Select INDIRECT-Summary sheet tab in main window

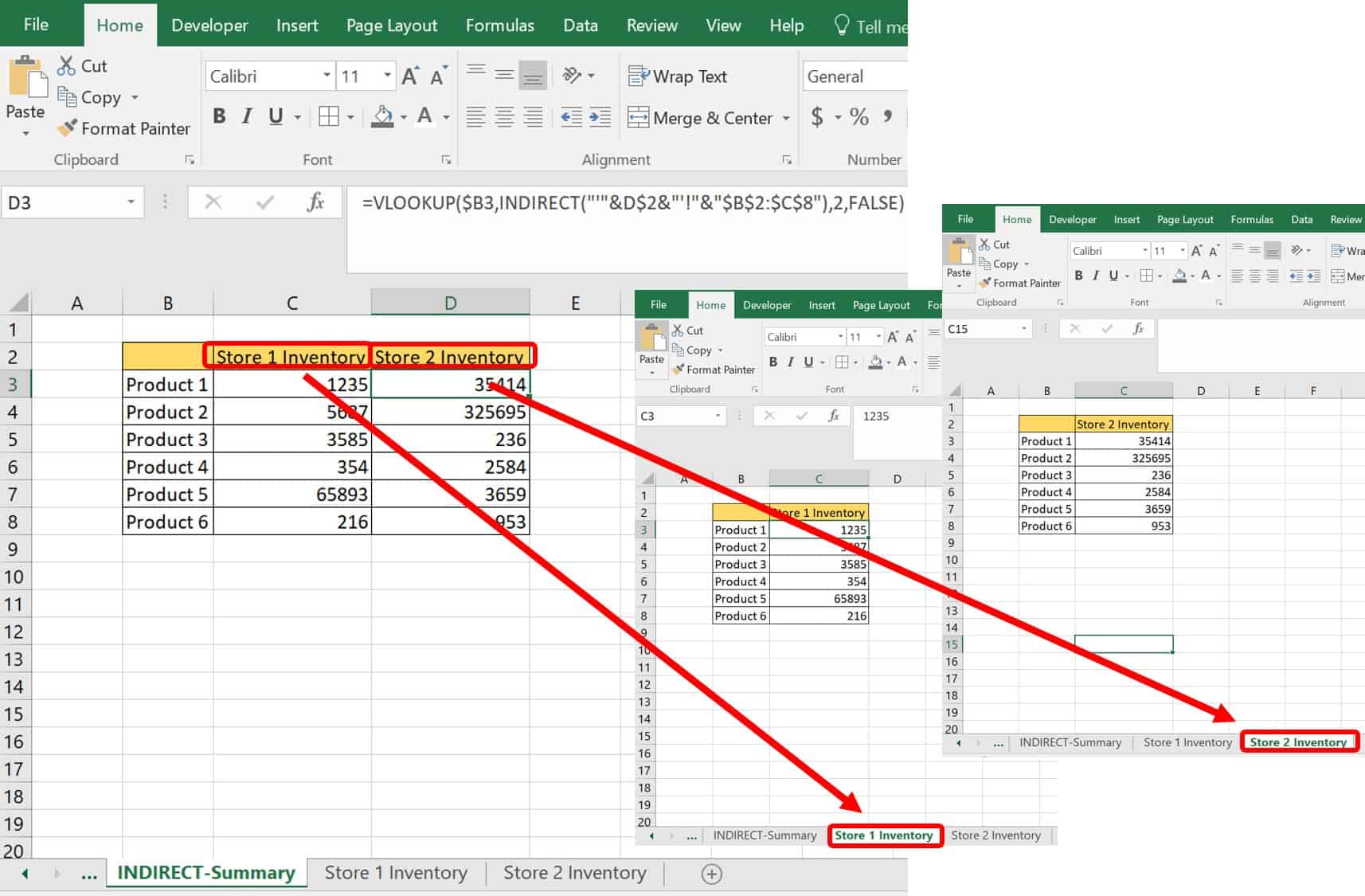coord(206,873)
